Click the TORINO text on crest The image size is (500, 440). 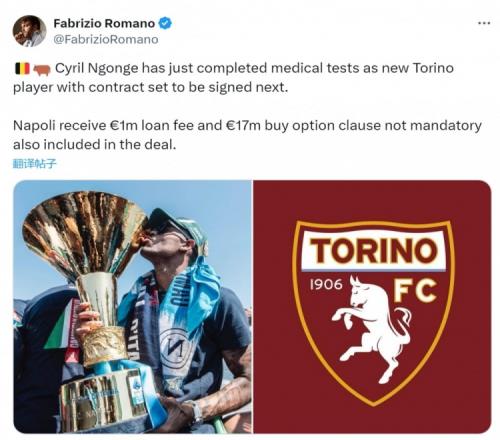click(374, 251)
